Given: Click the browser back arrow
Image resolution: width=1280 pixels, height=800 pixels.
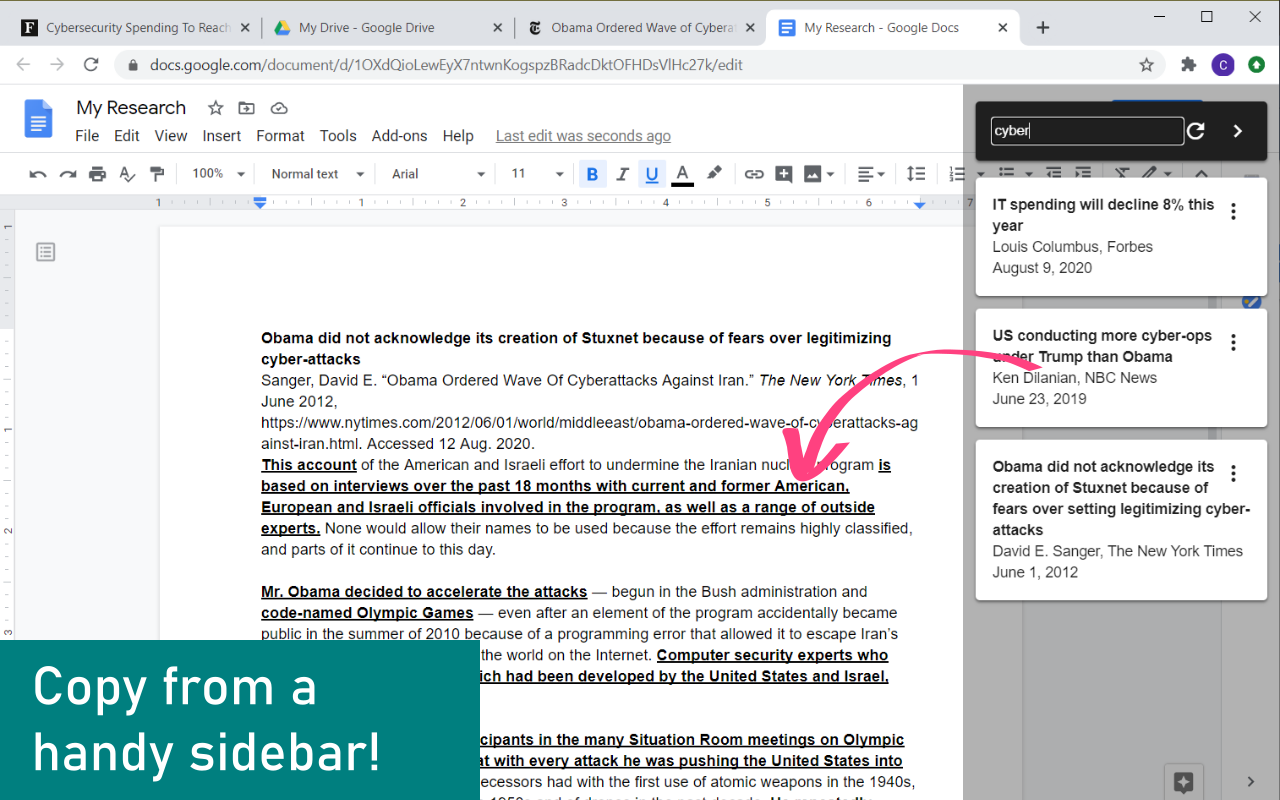Looking at the screenshot, I should pyautogui.click(x=24, y=65).
